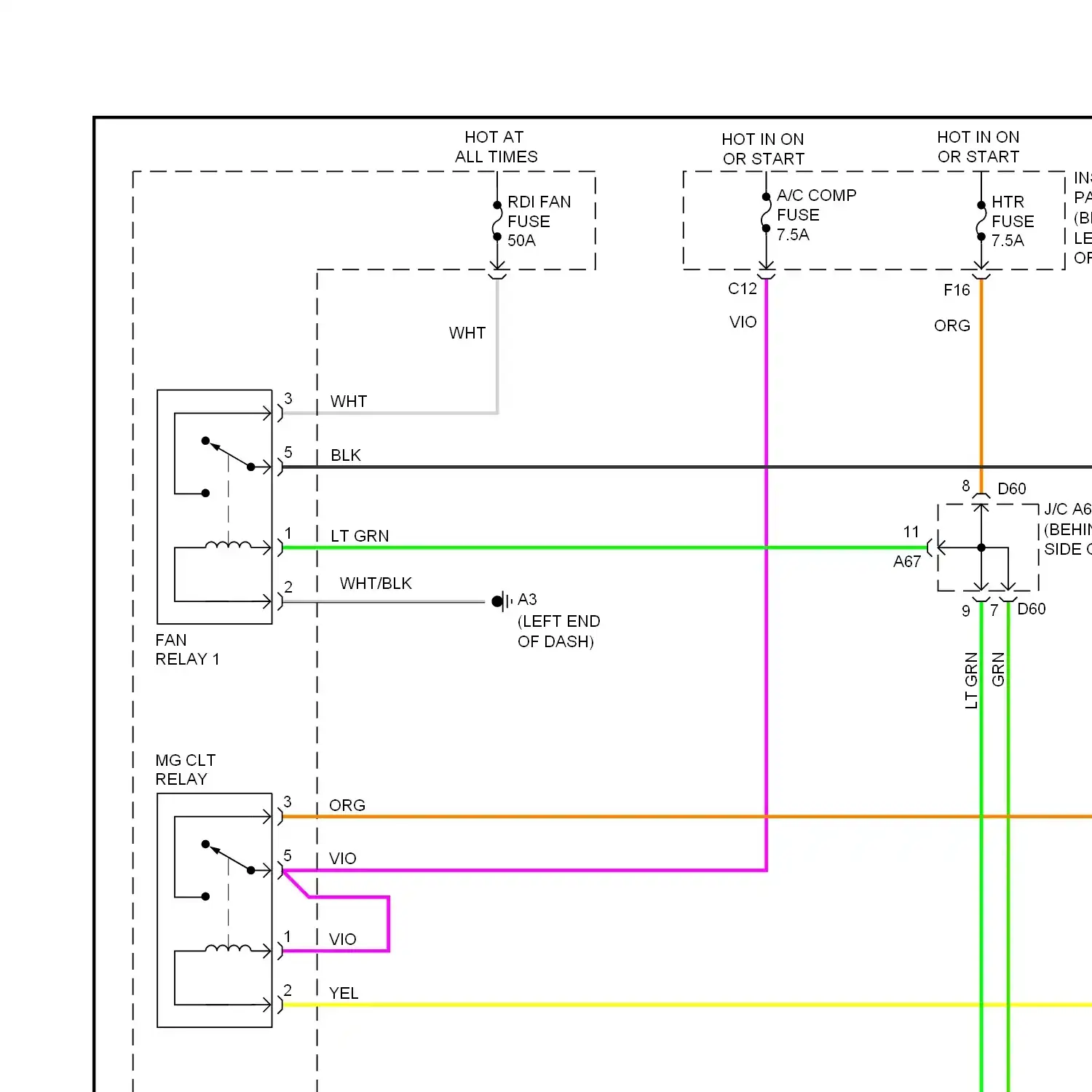
Task: Select the vertical GRN wire label
Action: coord(998,669)
